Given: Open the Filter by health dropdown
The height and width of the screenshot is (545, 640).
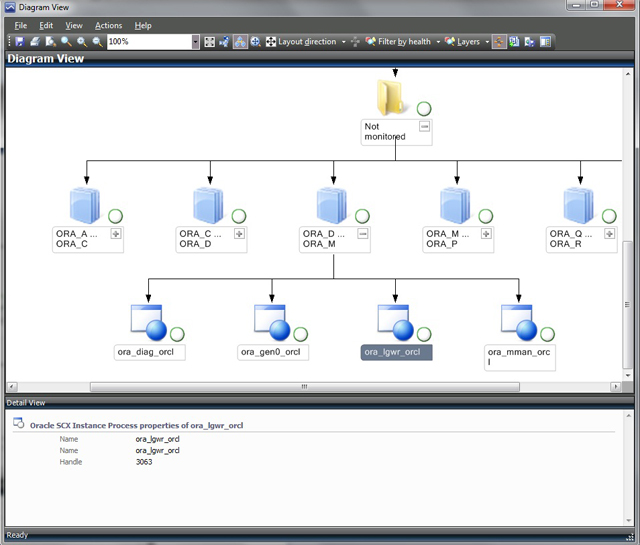Looking at the screenshot, I should tap(438, 42).
